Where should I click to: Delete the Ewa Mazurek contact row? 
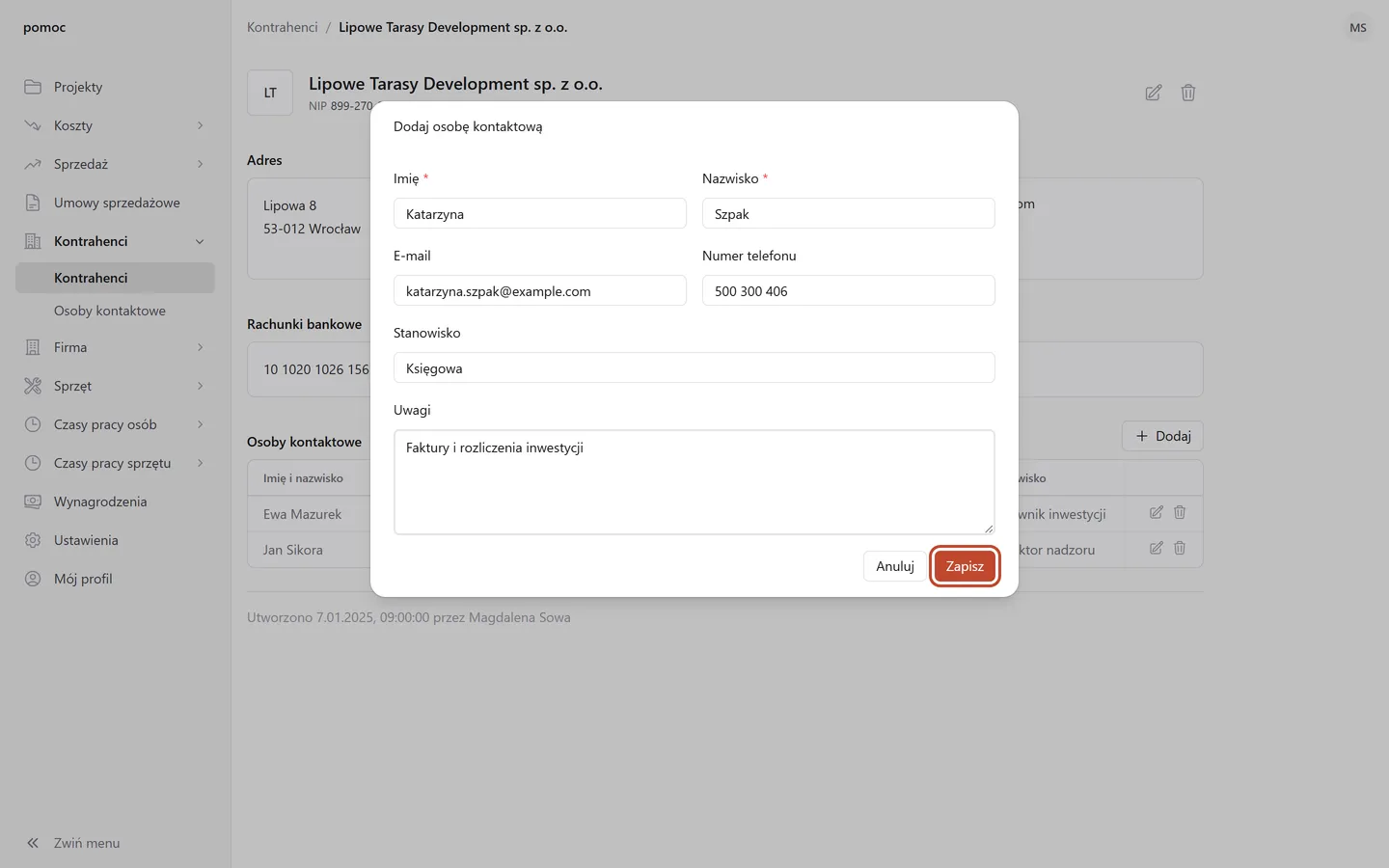pyautogui.click(x=1180, y=513)
